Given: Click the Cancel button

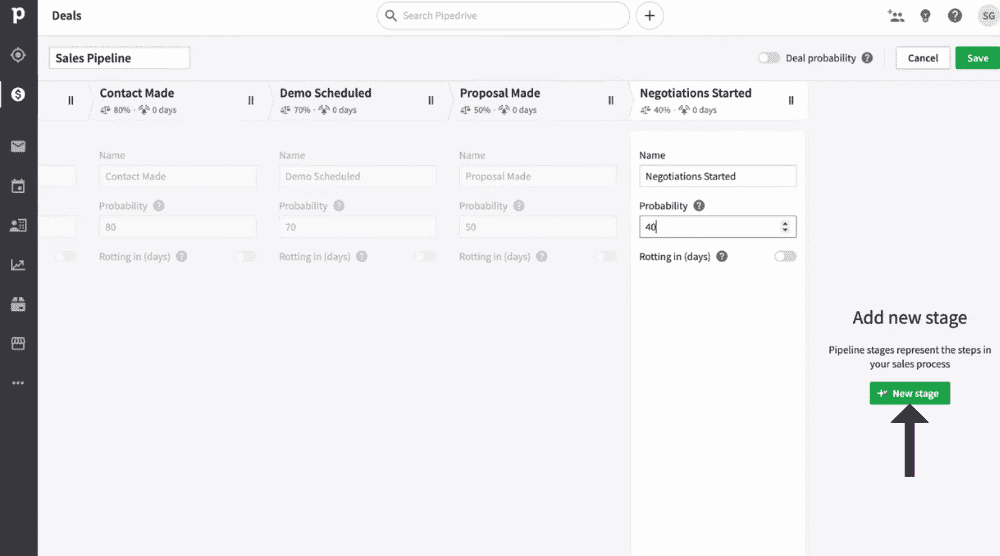Looking at the screenshot, I should [x=923, y=58].
